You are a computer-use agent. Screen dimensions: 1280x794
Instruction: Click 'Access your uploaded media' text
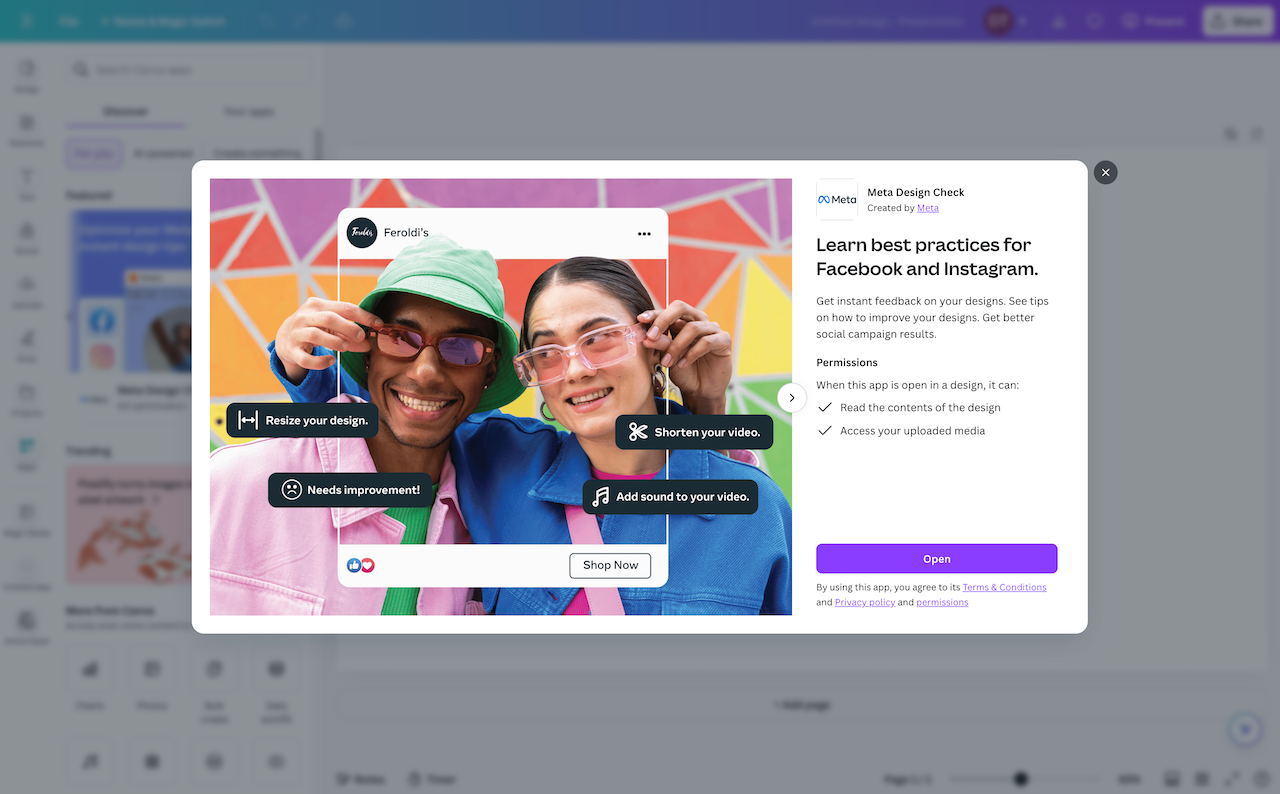[x=912, y=431]
